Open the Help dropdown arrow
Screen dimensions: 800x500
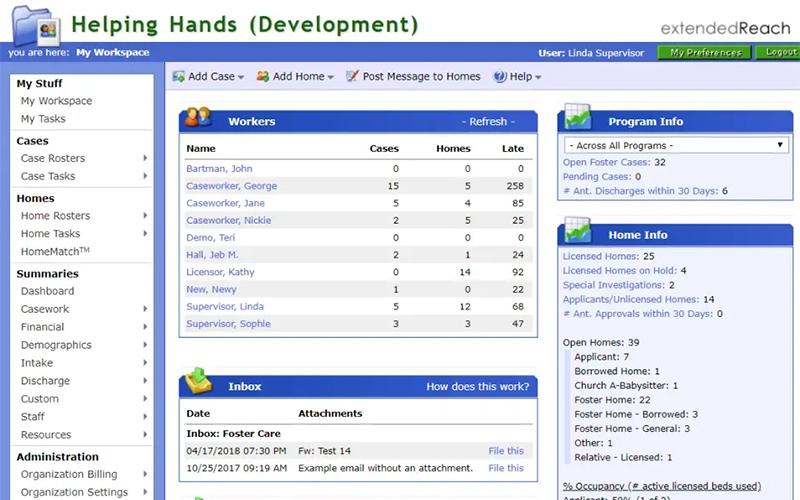point(538,78)
